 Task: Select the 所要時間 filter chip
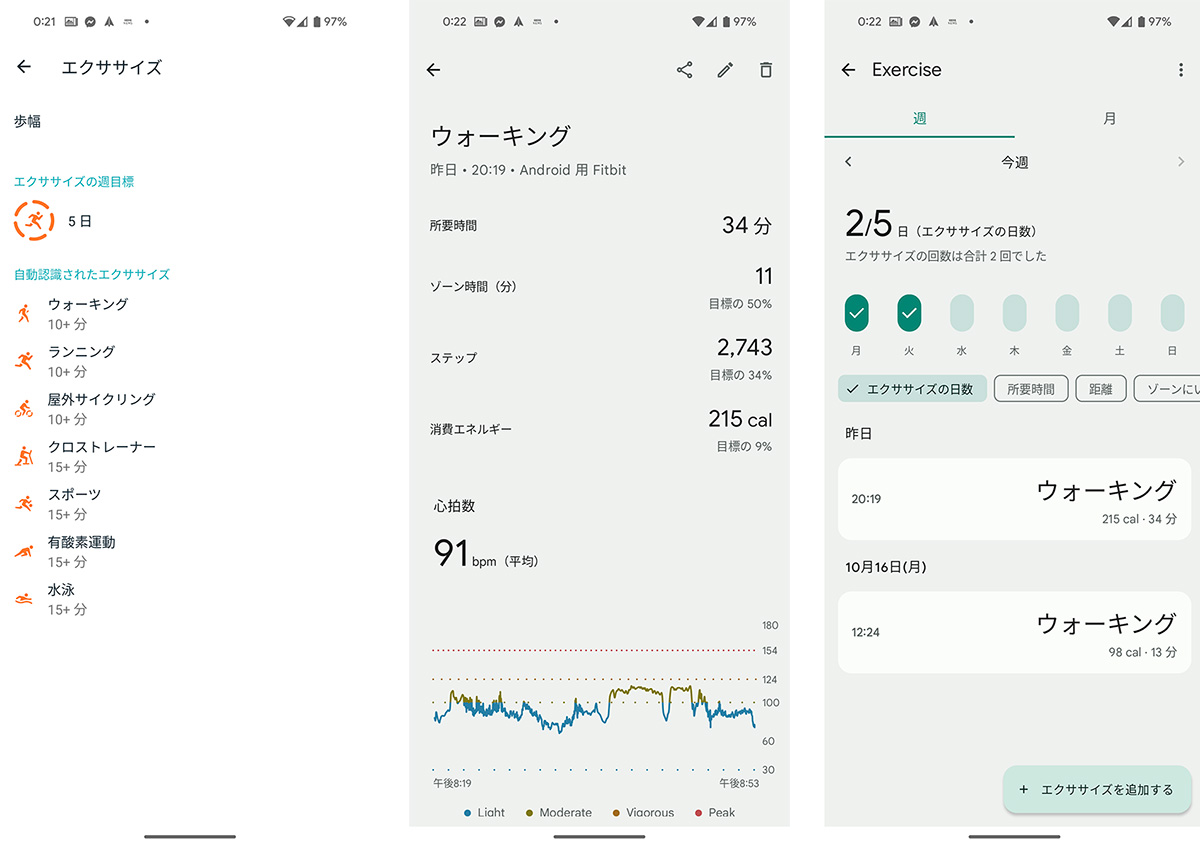point(1030,389)
